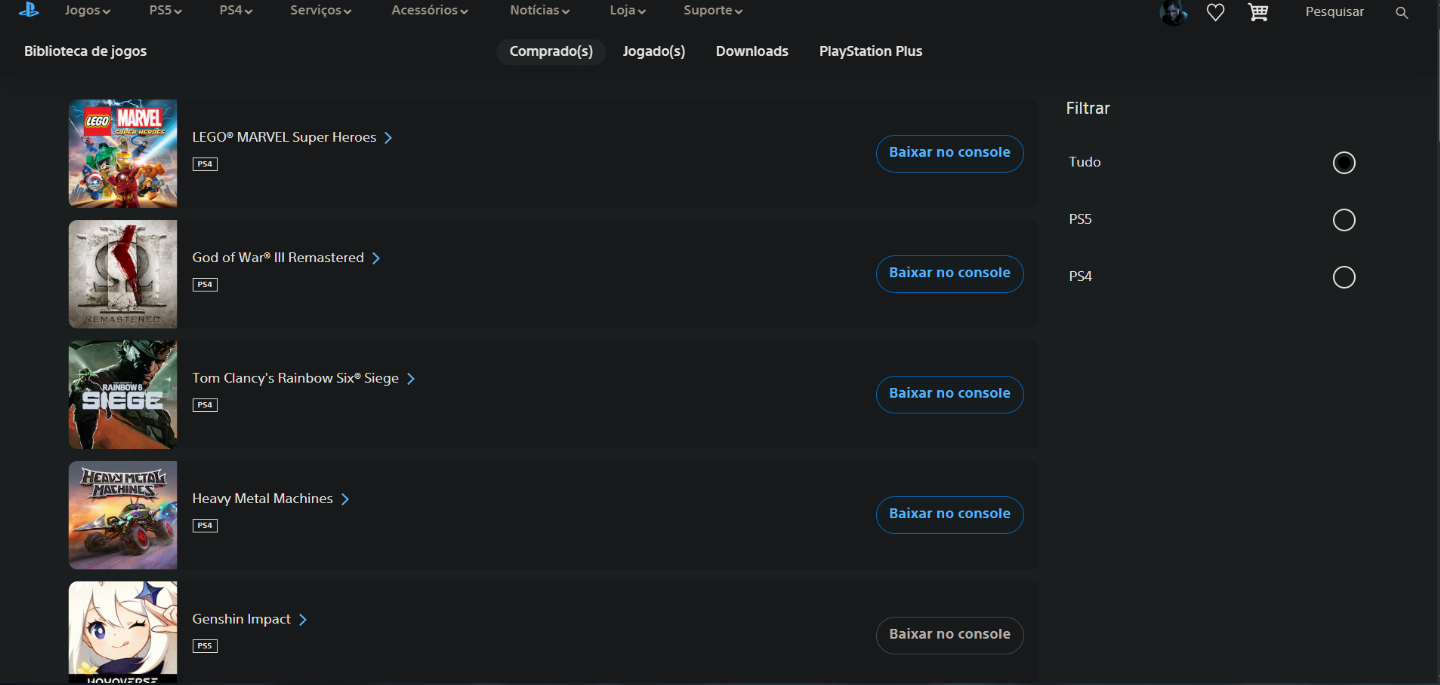The image size is (1440, 685).
Task: Expand the Notícias dropdown menu
Action: coord(540,11)
